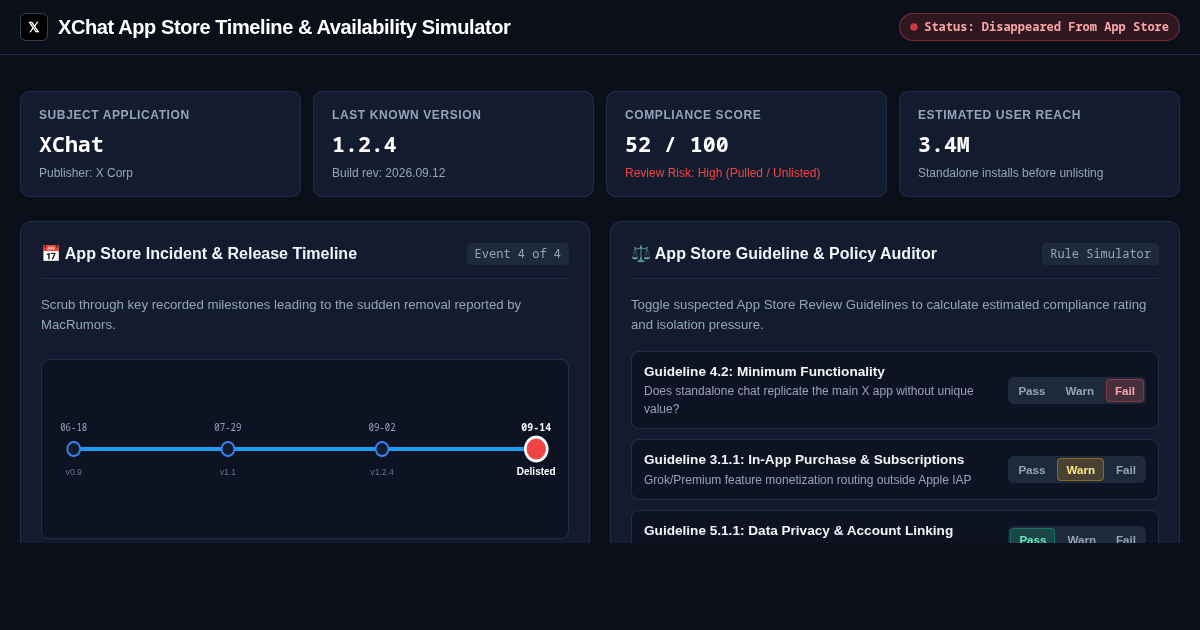
Task: Click the 'Build rev: 2026.09.12' text
Action: [389, 173]
